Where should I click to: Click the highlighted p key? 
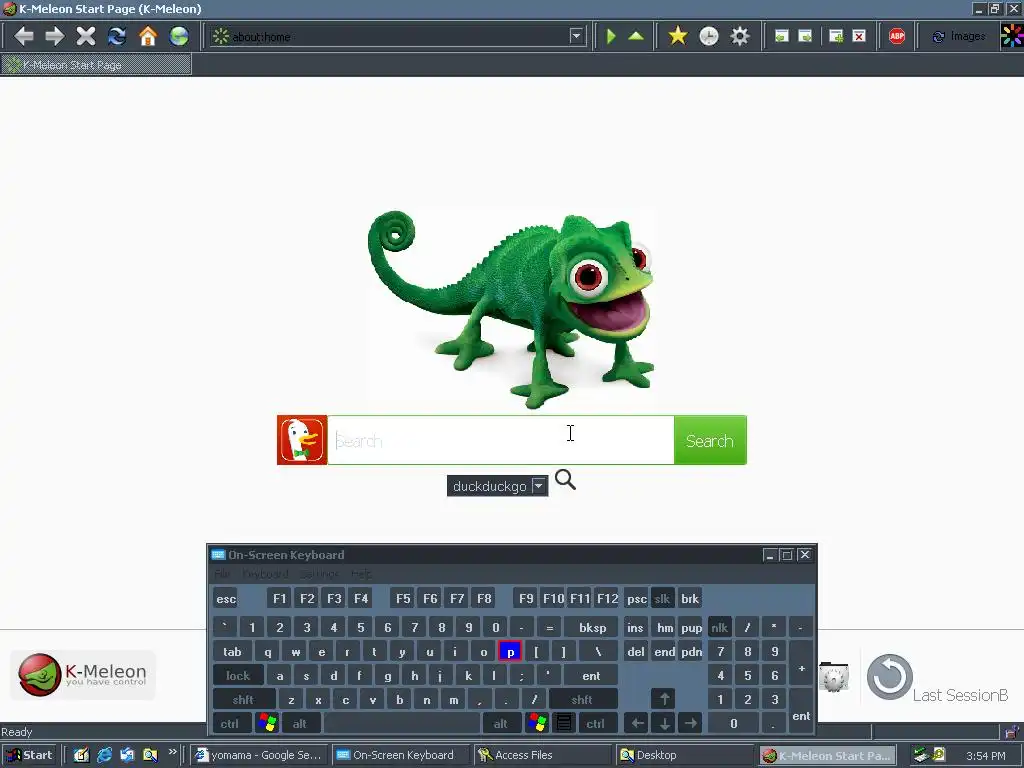(510, 652)
